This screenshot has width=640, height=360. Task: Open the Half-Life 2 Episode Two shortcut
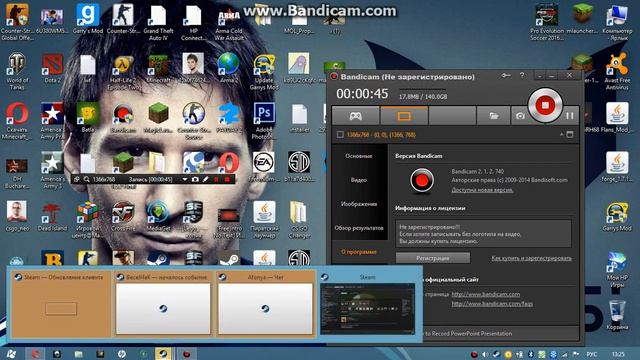point(123,71)
